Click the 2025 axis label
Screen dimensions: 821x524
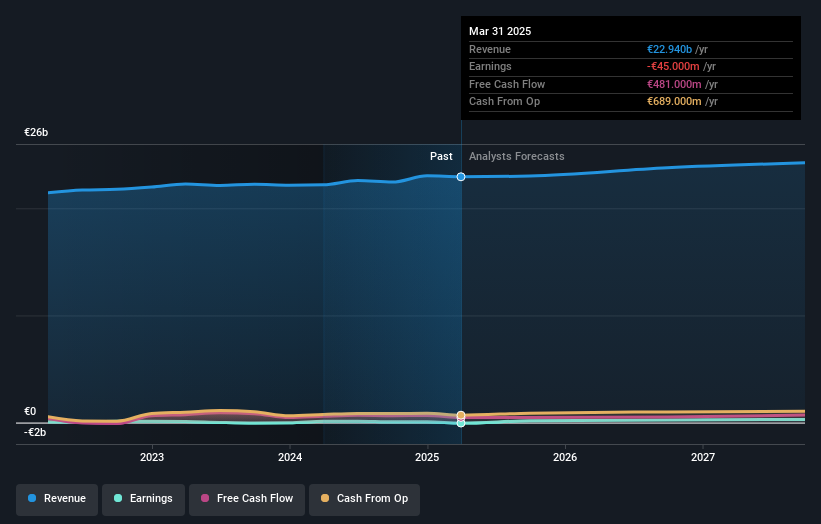tap(427, 458)
